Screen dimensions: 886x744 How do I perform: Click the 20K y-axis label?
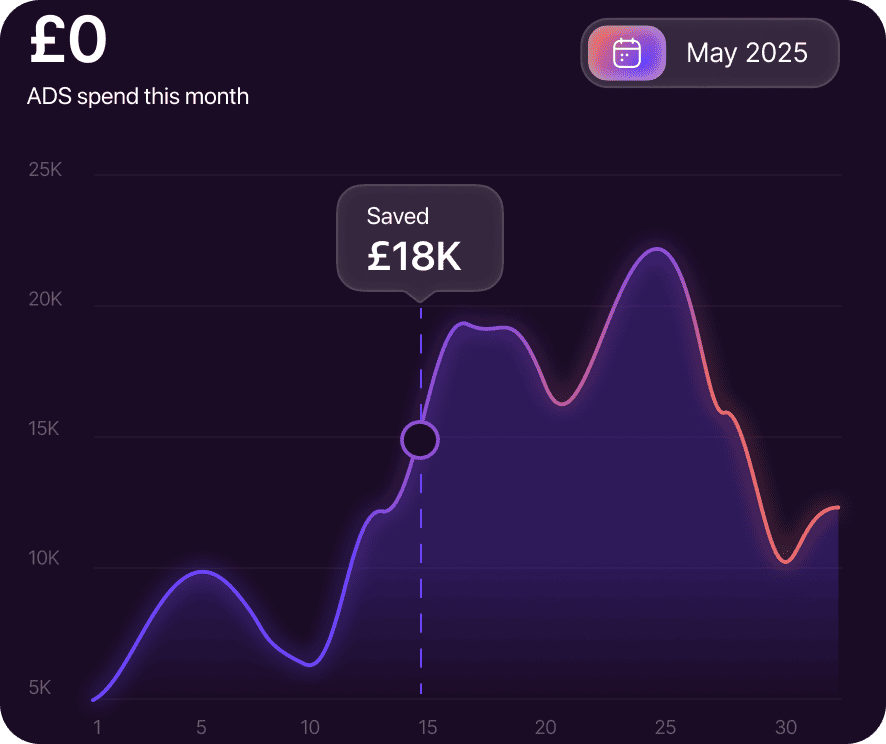coord(45,300)
